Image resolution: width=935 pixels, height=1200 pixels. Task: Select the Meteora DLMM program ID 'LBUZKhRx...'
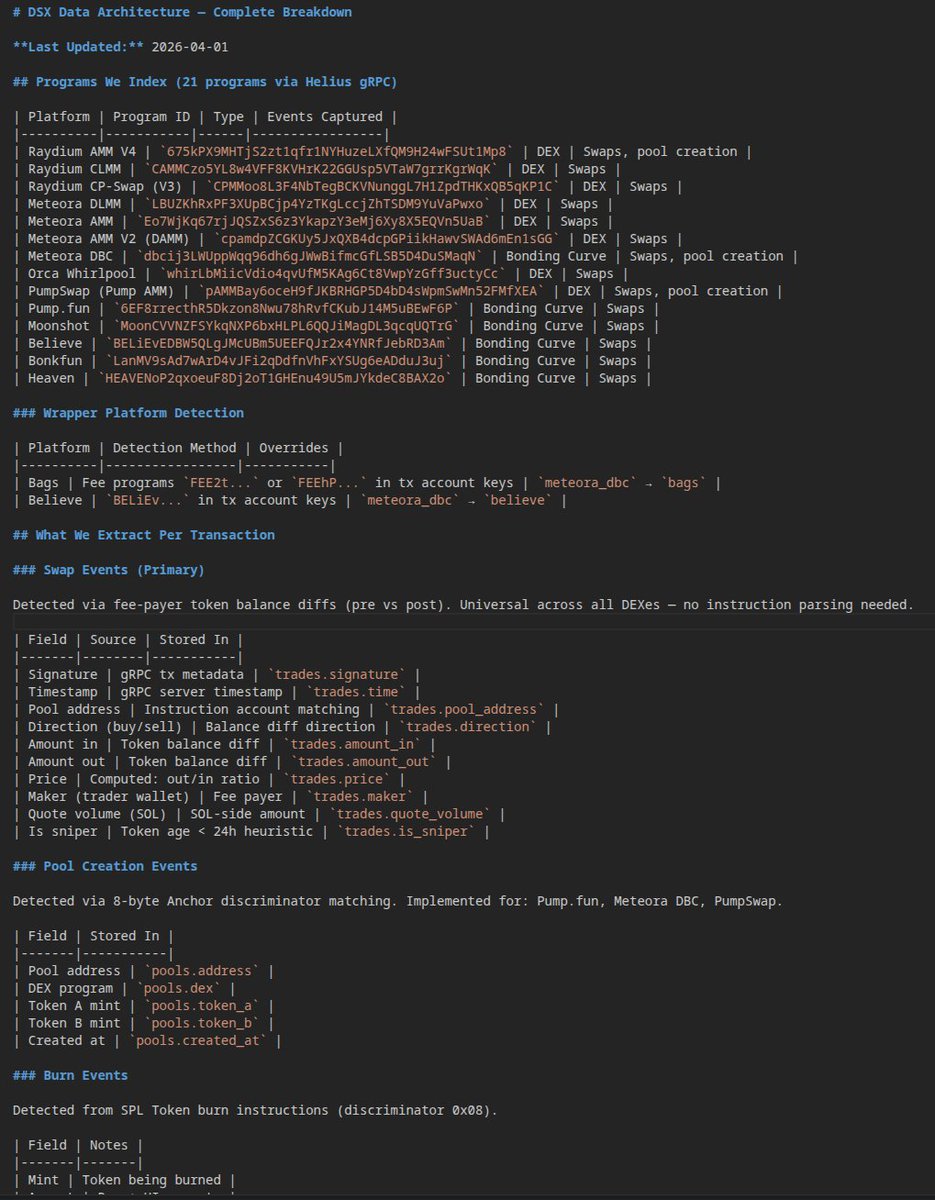click(x=322, y=204)
